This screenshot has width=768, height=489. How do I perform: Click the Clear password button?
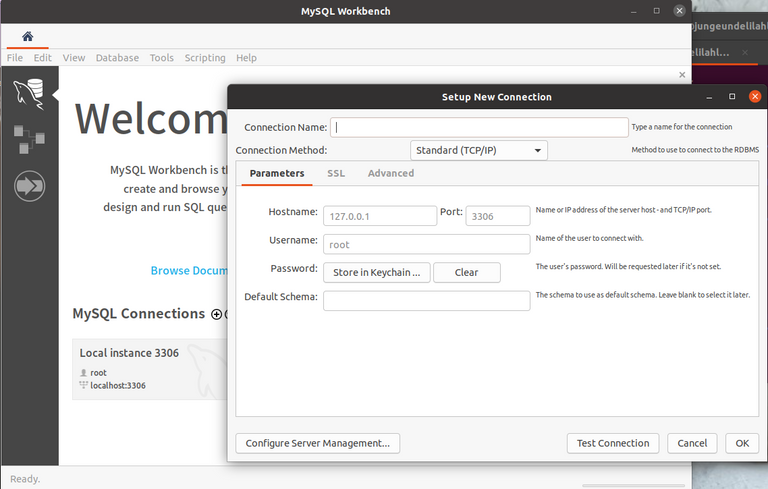pyautogui.click(x=467, y=272)
